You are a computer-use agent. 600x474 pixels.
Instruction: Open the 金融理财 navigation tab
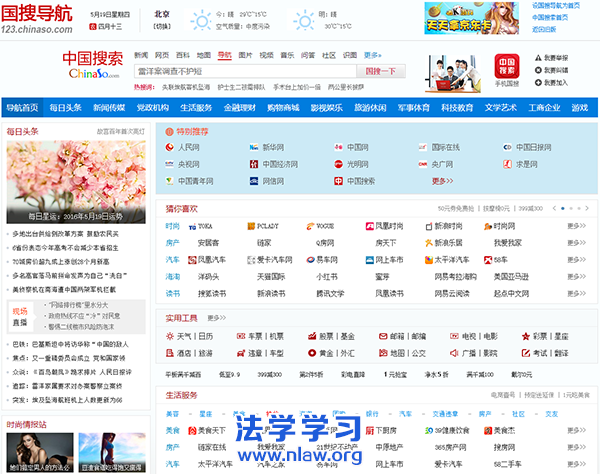240,108
